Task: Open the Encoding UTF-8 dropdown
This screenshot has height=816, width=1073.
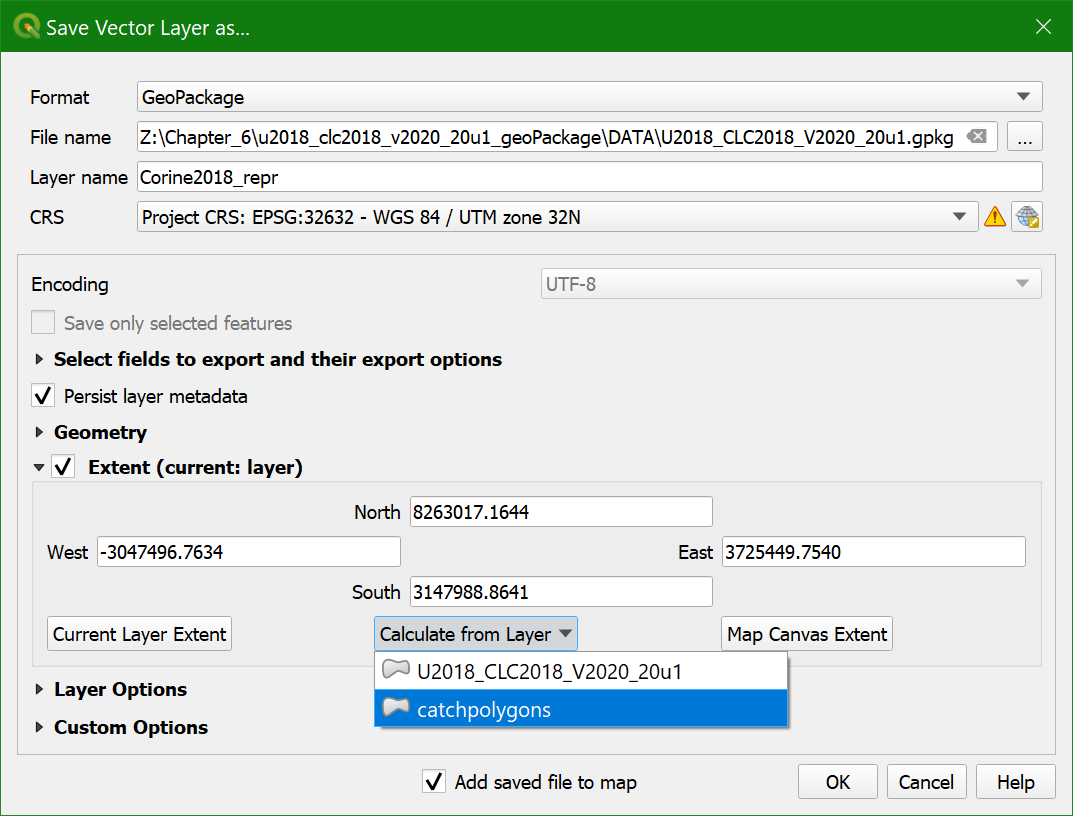Action: click(x=791, y=283)
